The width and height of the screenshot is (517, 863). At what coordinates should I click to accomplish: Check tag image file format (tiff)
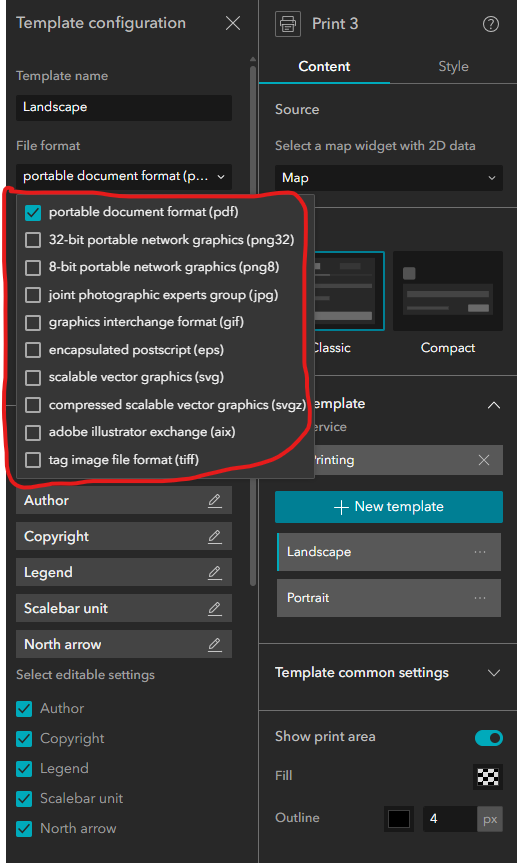coord(33,460)
